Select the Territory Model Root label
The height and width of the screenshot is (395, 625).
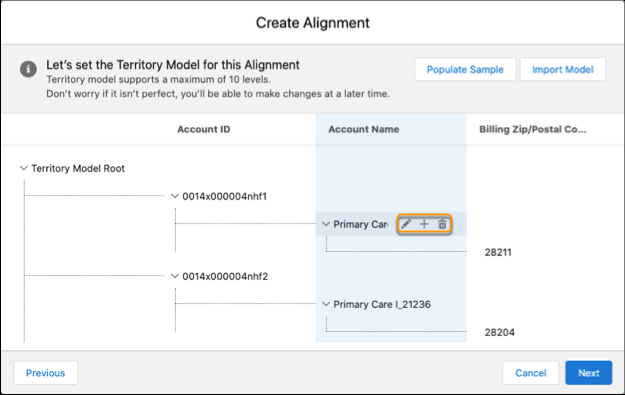click(78, 168)
